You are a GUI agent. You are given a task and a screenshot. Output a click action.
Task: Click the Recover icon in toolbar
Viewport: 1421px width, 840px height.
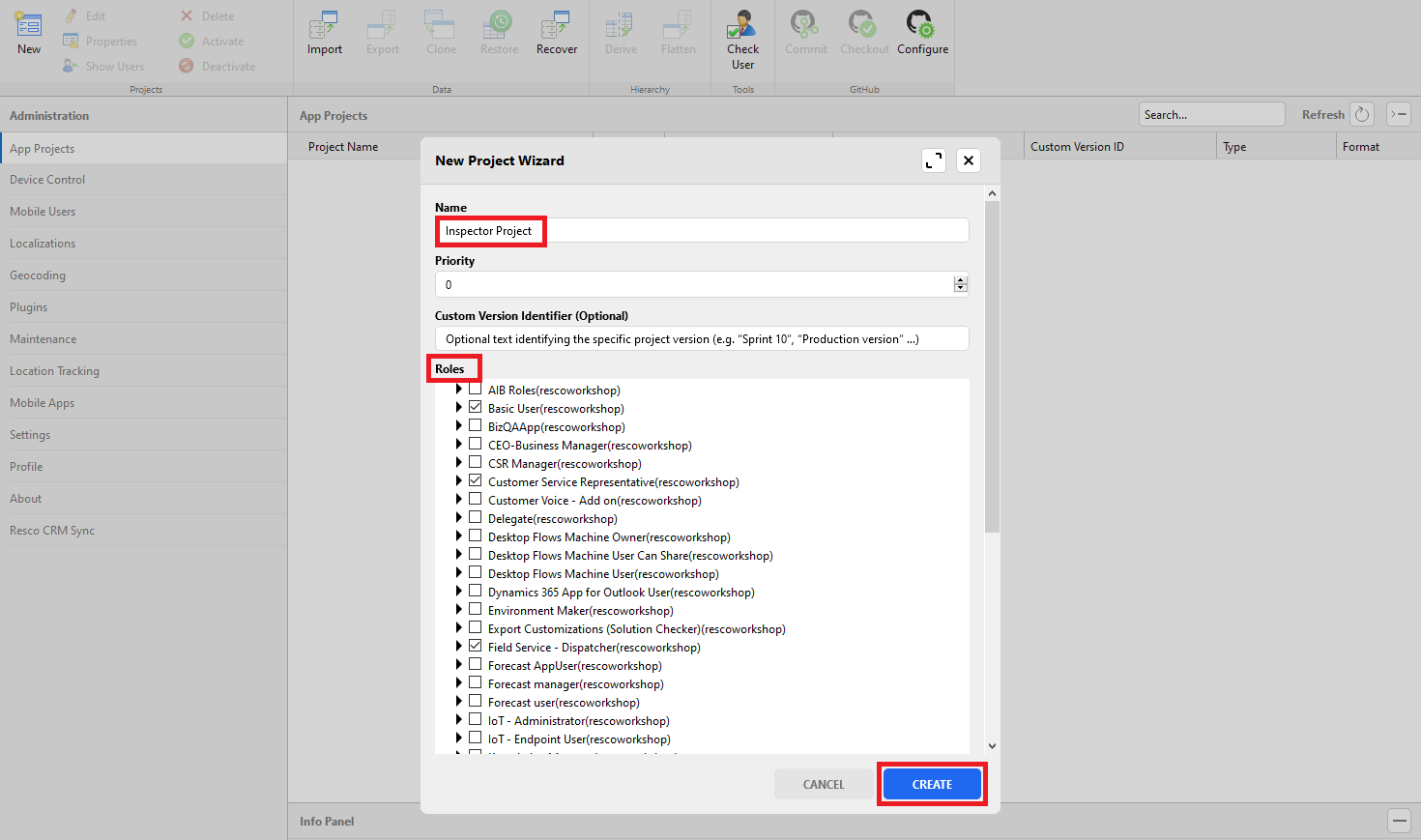556,26
